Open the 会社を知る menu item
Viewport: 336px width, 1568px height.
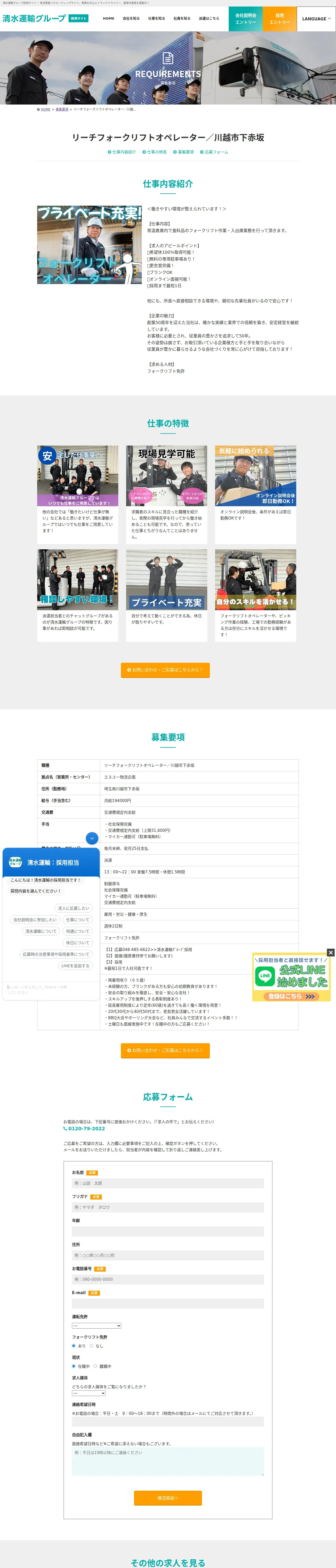pos(131,19)
